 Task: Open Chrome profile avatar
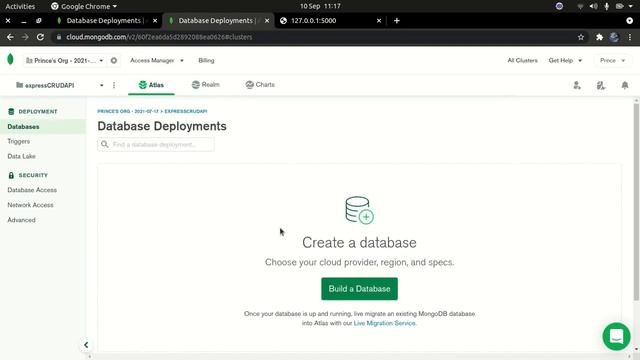614,37
